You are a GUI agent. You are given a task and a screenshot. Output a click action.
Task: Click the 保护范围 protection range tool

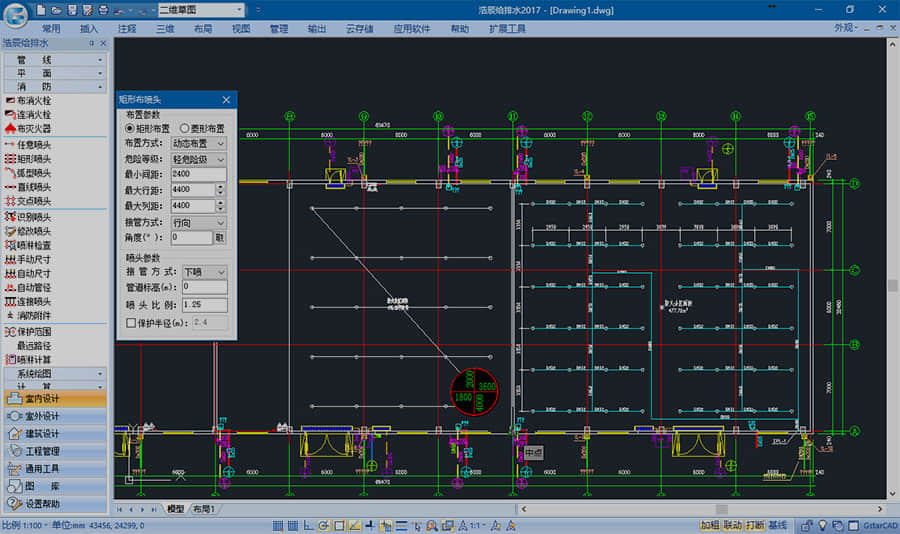pyautogui.click(x=34, y=331)
